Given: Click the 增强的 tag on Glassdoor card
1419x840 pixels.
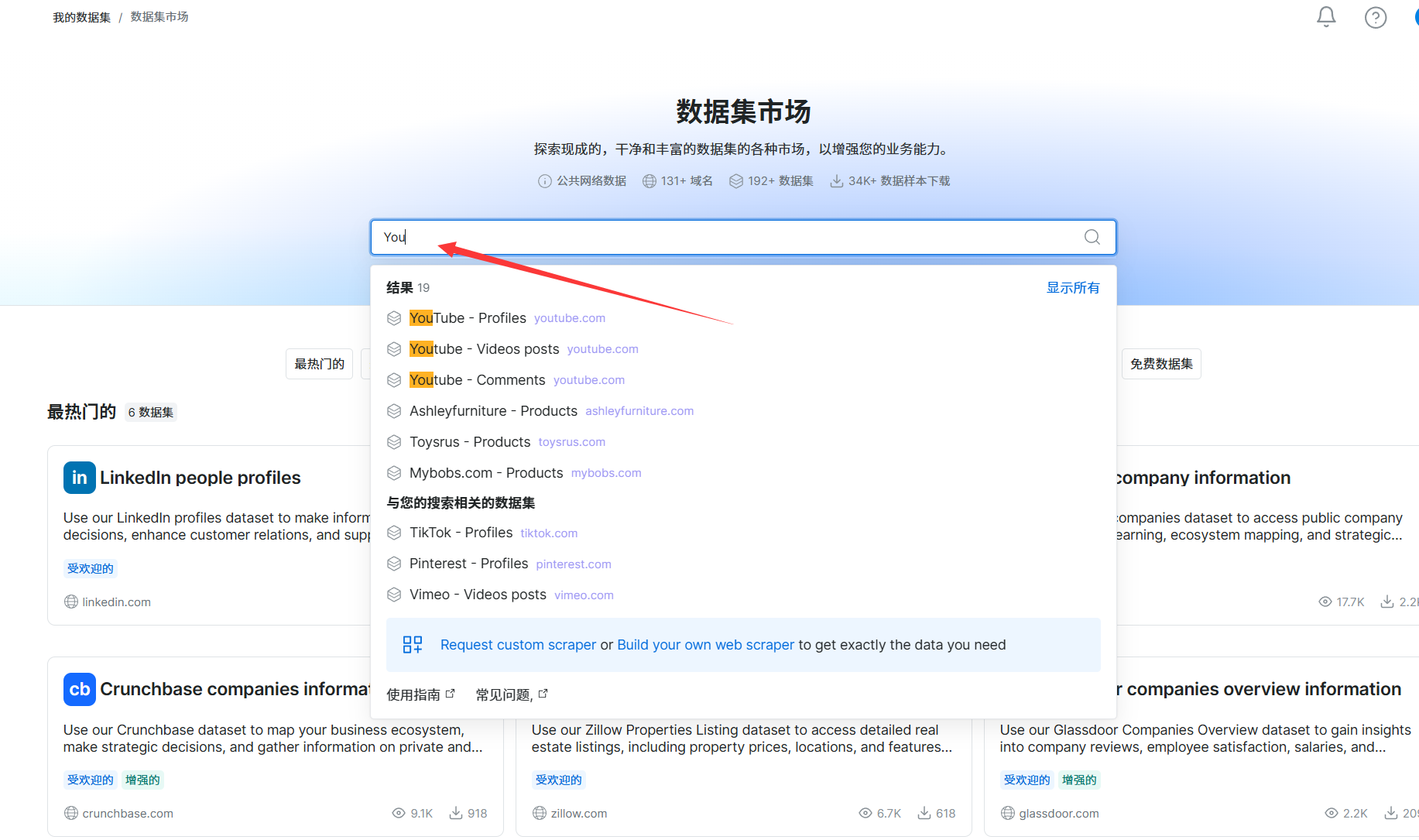Looking at the screenshot, I should click(x=1079, y=780).
